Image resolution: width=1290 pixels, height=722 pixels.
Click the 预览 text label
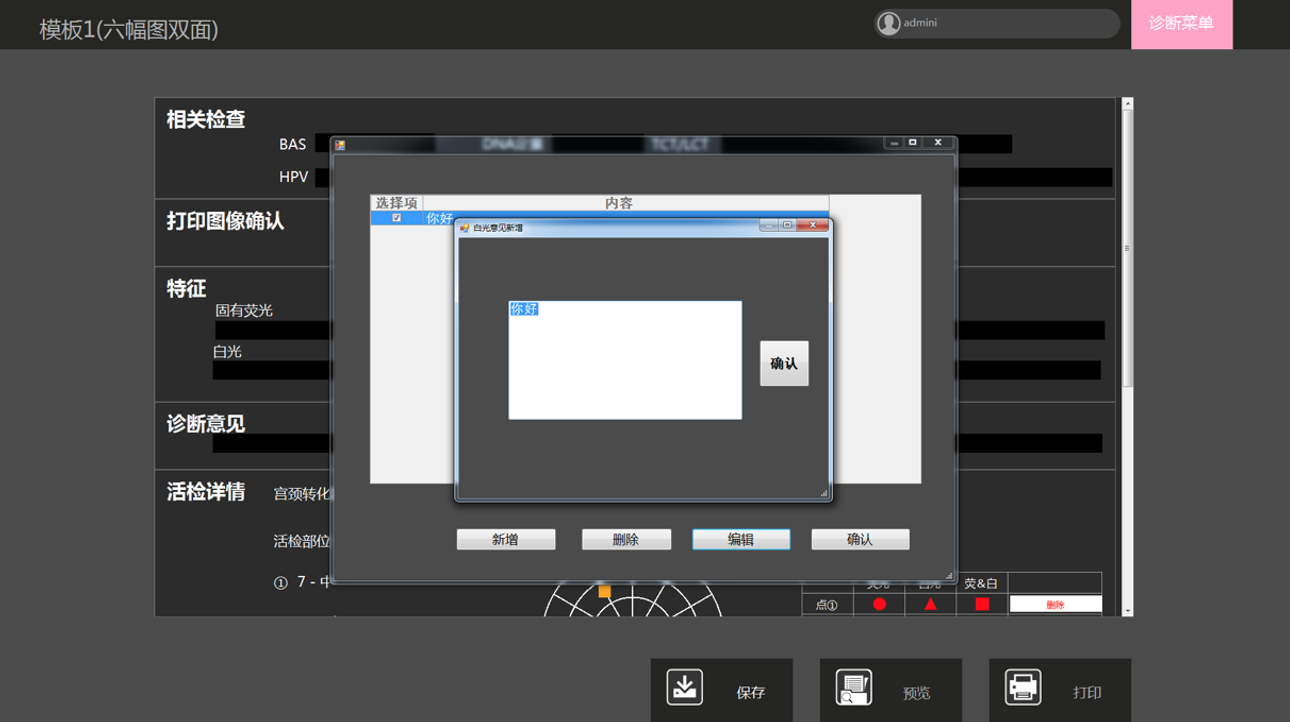[x=917, y=692]
